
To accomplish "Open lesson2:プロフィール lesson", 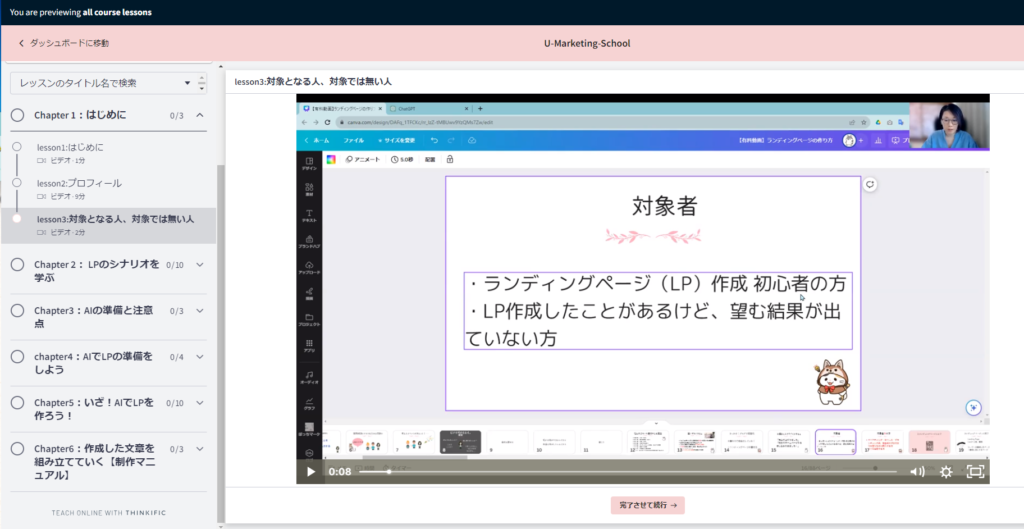I will click(79, 183).
